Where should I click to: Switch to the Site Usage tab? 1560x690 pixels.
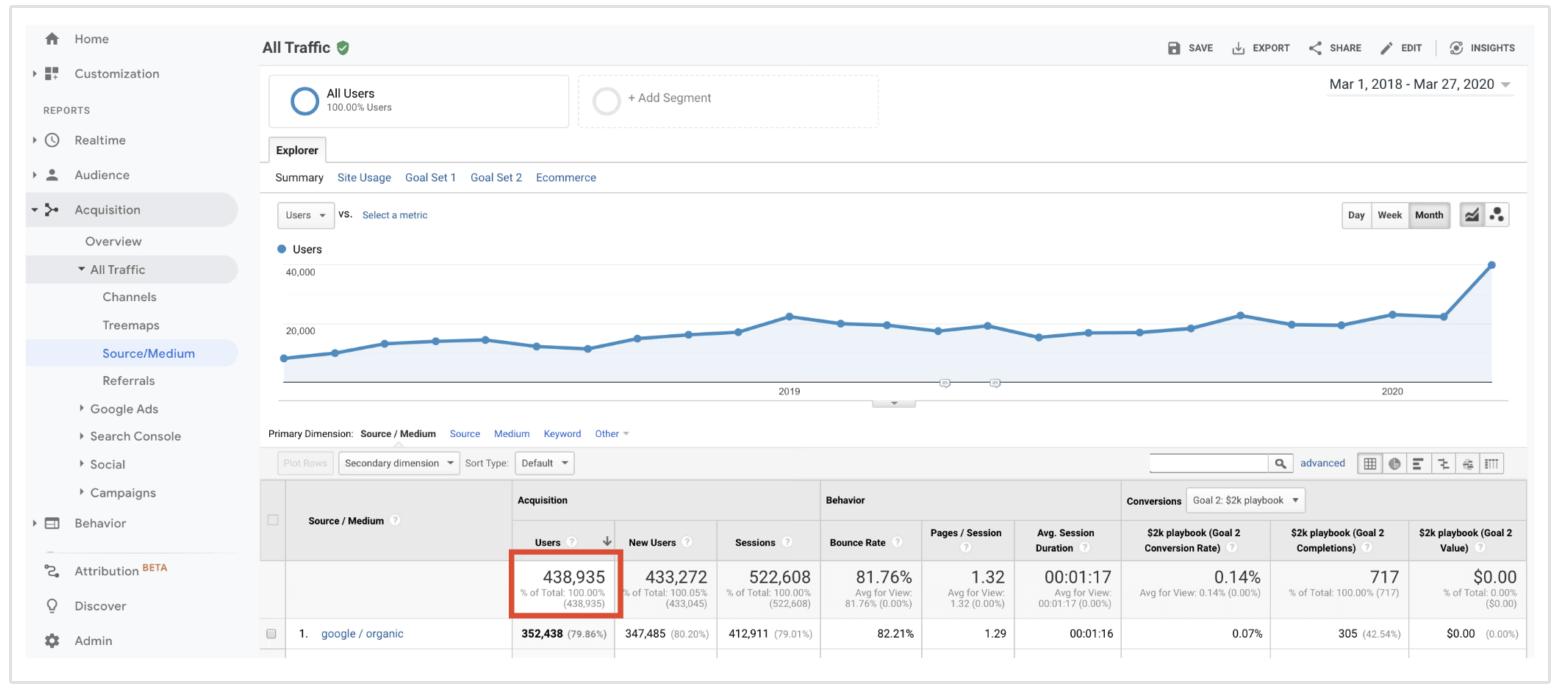(x=364, y=178)
